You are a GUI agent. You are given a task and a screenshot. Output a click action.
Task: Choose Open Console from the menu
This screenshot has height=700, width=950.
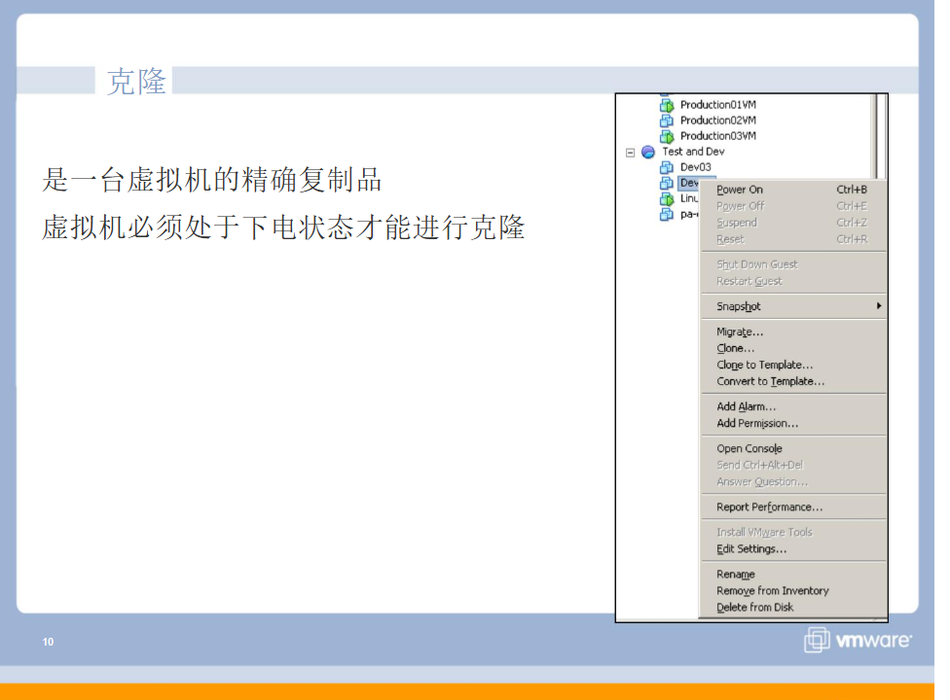pos(749,449)
